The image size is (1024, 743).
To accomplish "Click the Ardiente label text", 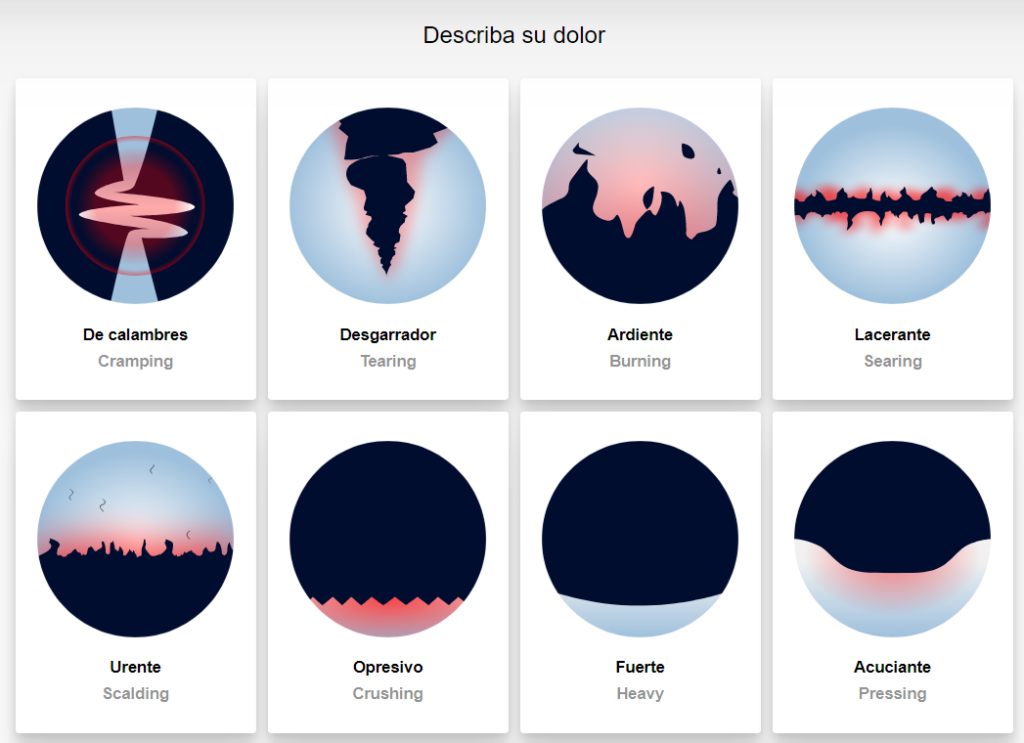I will point(640,335).
